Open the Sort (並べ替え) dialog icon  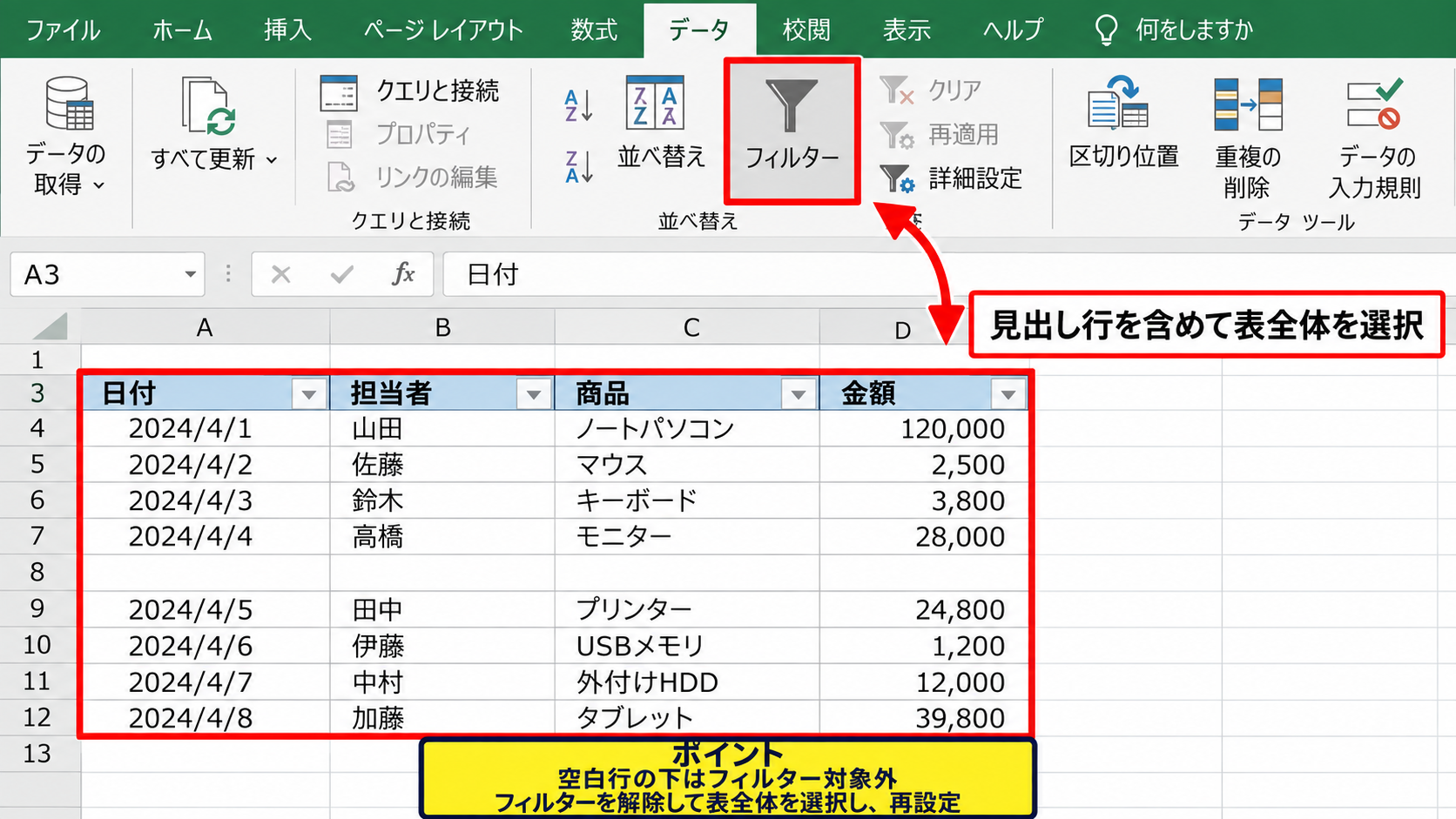tap(655, 103)
